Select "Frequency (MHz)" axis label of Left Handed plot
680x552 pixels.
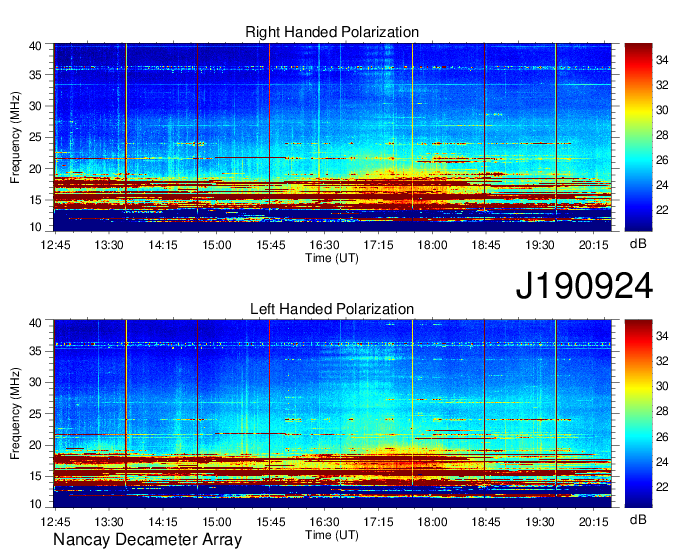[x=15, y=414]
